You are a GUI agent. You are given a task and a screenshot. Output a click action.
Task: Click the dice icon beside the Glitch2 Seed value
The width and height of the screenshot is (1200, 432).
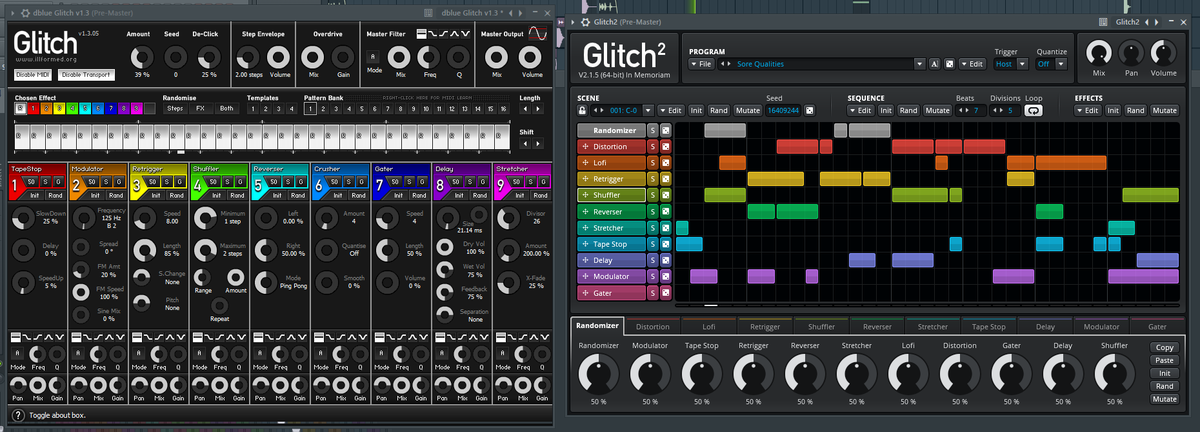(809, 110)
